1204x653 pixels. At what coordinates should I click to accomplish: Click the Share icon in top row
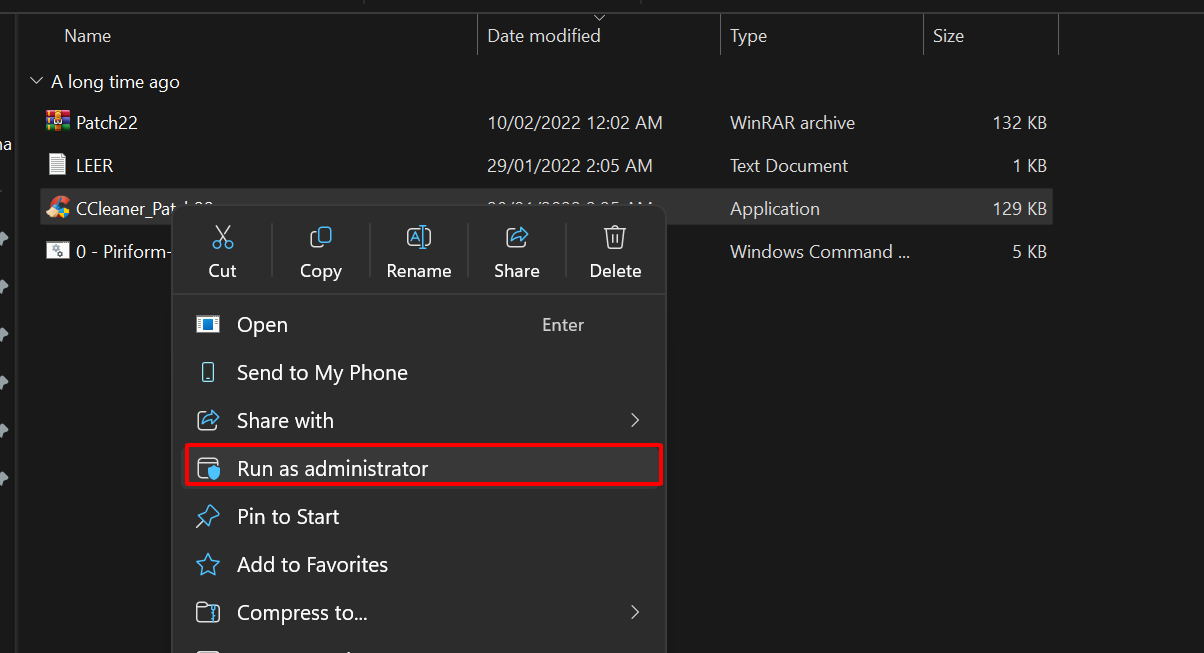click(x=516, y=238)
